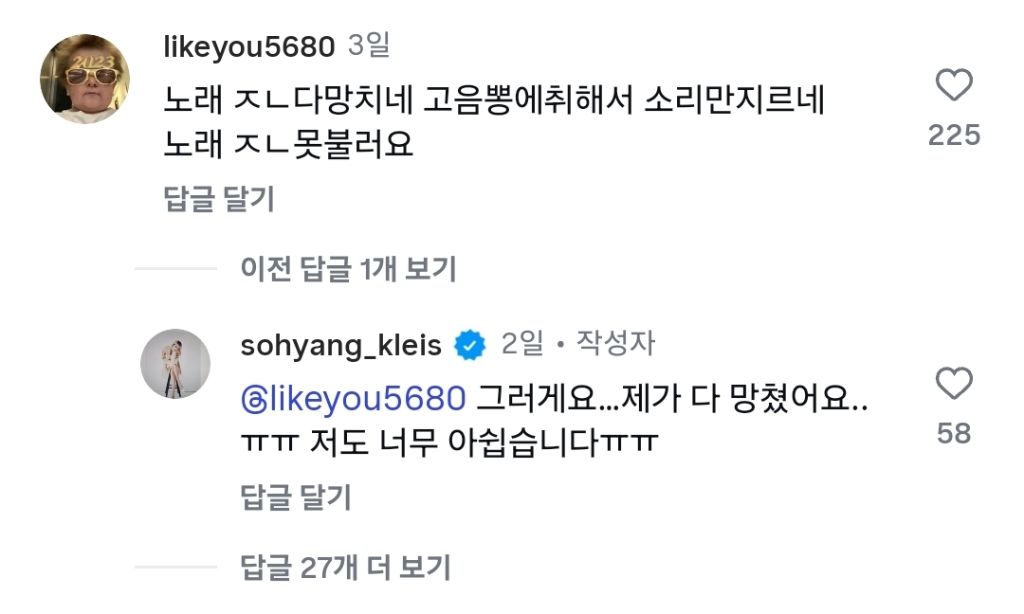Open the likeyou5680 username at top
The height and width of the screenshot is (614, 1024).
tap(247, 46)
